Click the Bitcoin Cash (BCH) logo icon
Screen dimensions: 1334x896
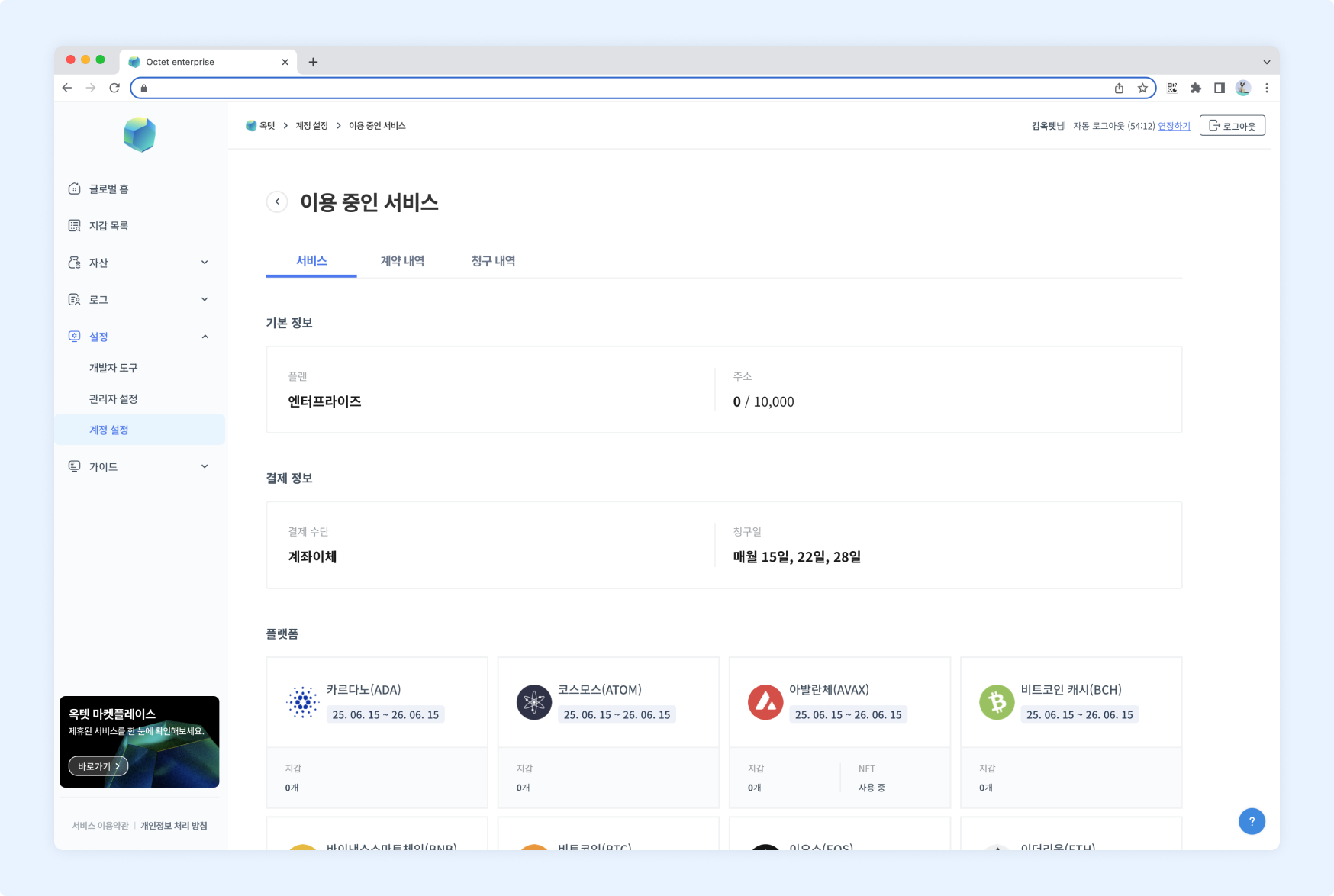(x=997, y=702)
